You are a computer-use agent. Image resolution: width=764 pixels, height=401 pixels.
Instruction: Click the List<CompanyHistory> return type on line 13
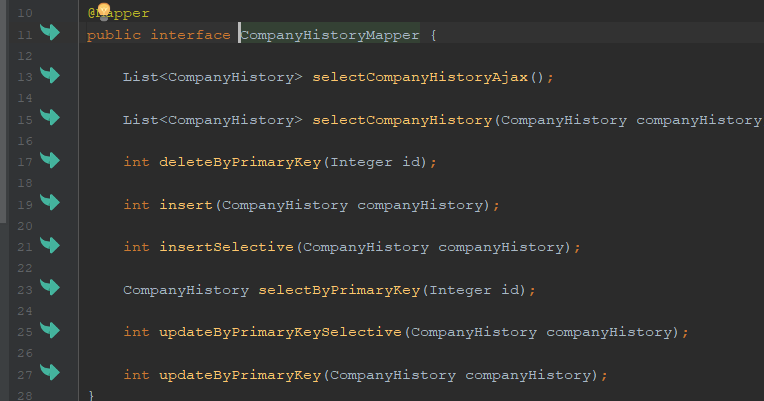tap(212, 77)
